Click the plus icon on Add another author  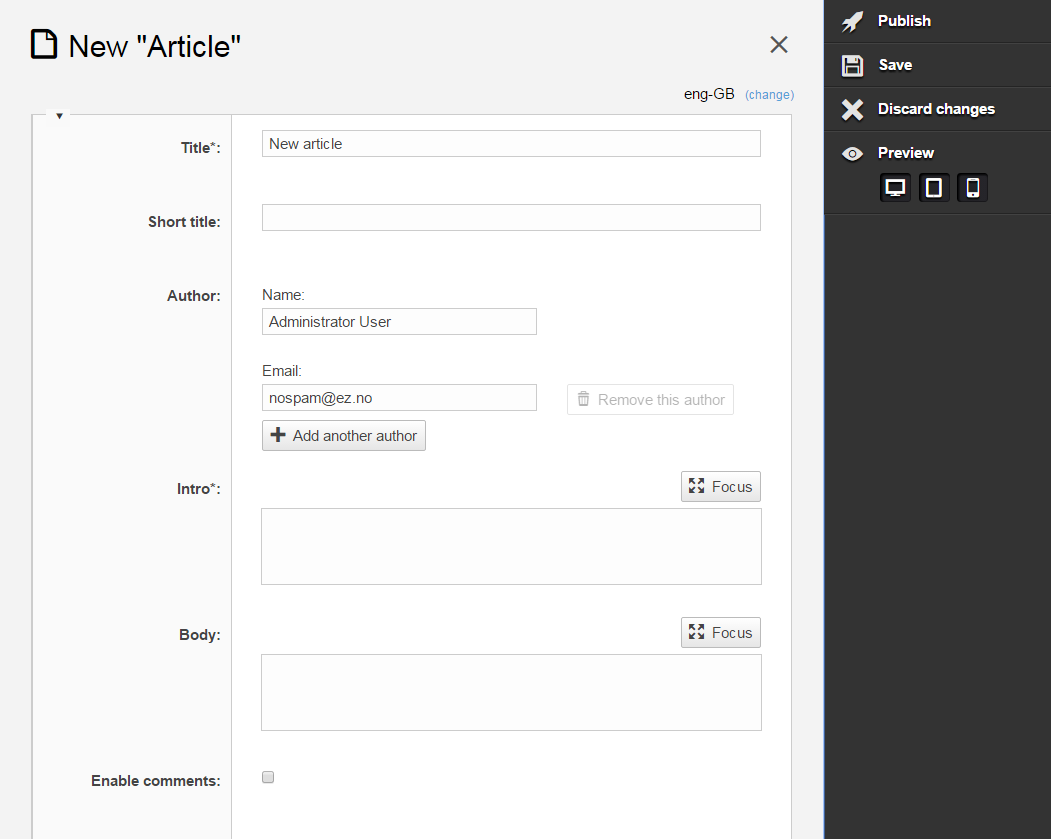pyautogui.click(x=278, y=435)
